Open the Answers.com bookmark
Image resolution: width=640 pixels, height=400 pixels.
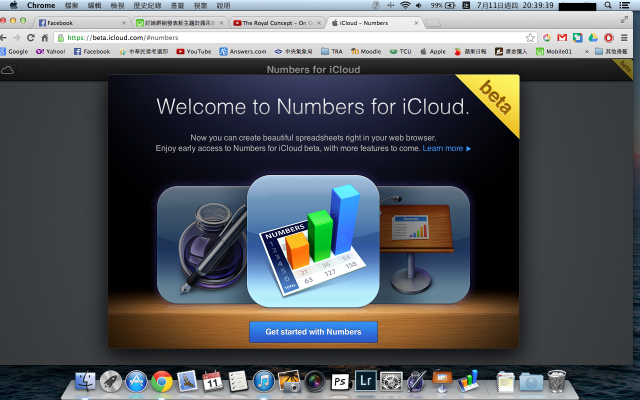tap(243, 51)
